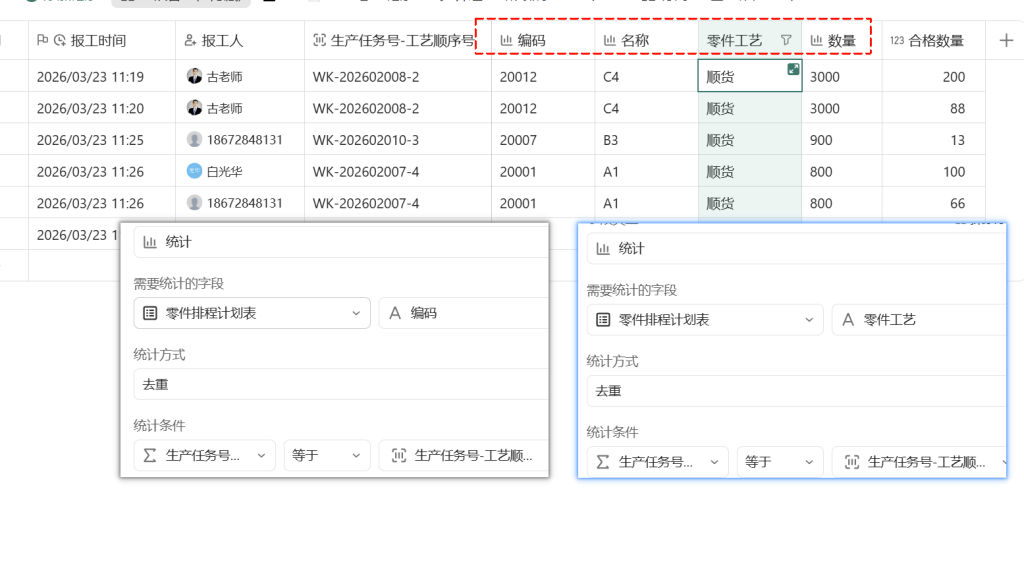Select the 生产任务号-工艺顺序号 column header
The width and height of the screenshot is (1024, 576).
pos(397,40)
